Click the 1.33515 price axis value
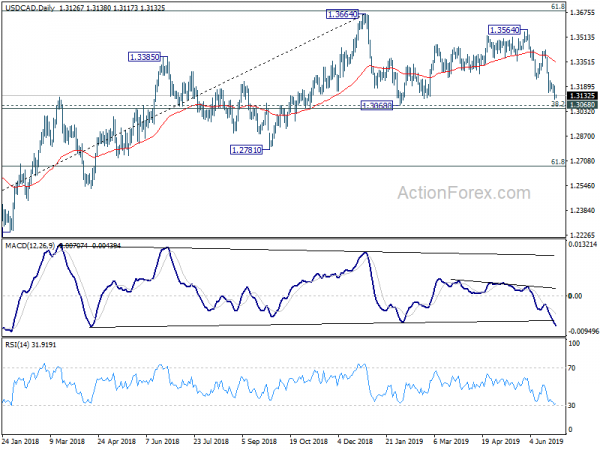 [582, 62]
